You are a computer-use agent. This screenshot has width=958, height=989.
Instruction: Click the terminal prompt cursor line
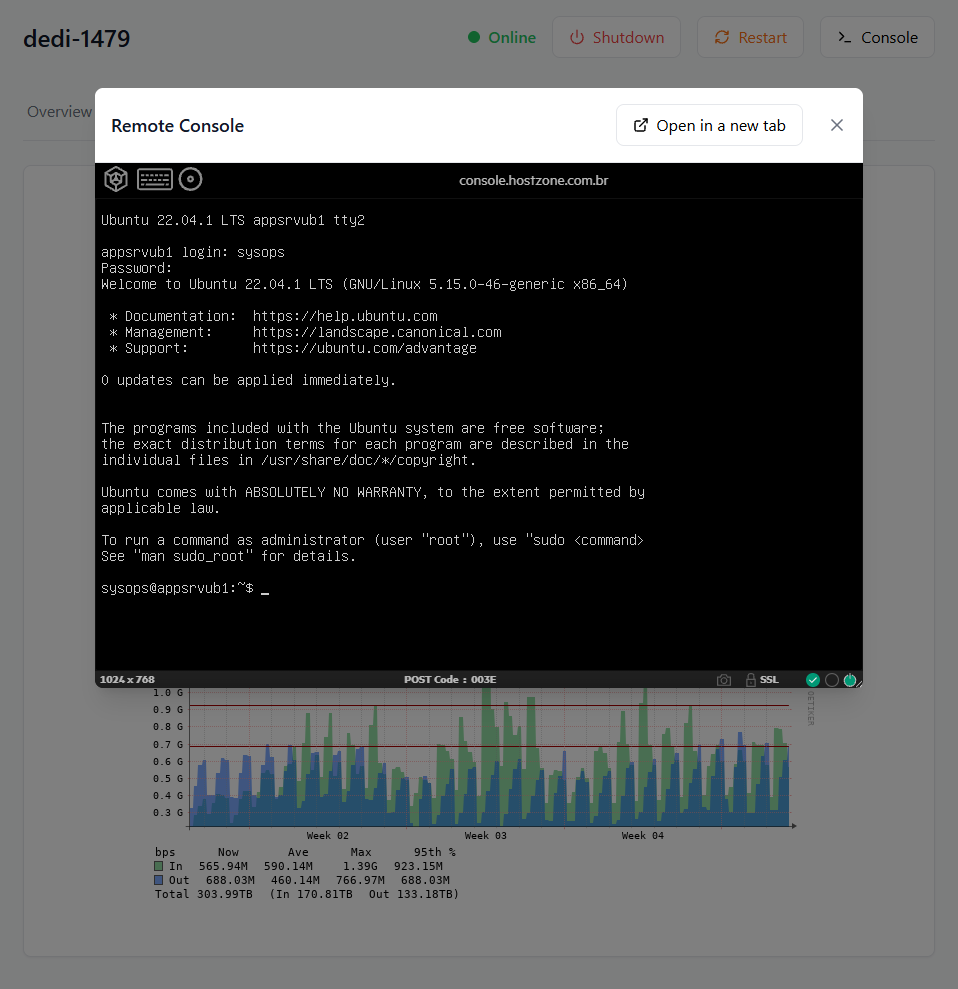tap(185, 588)
